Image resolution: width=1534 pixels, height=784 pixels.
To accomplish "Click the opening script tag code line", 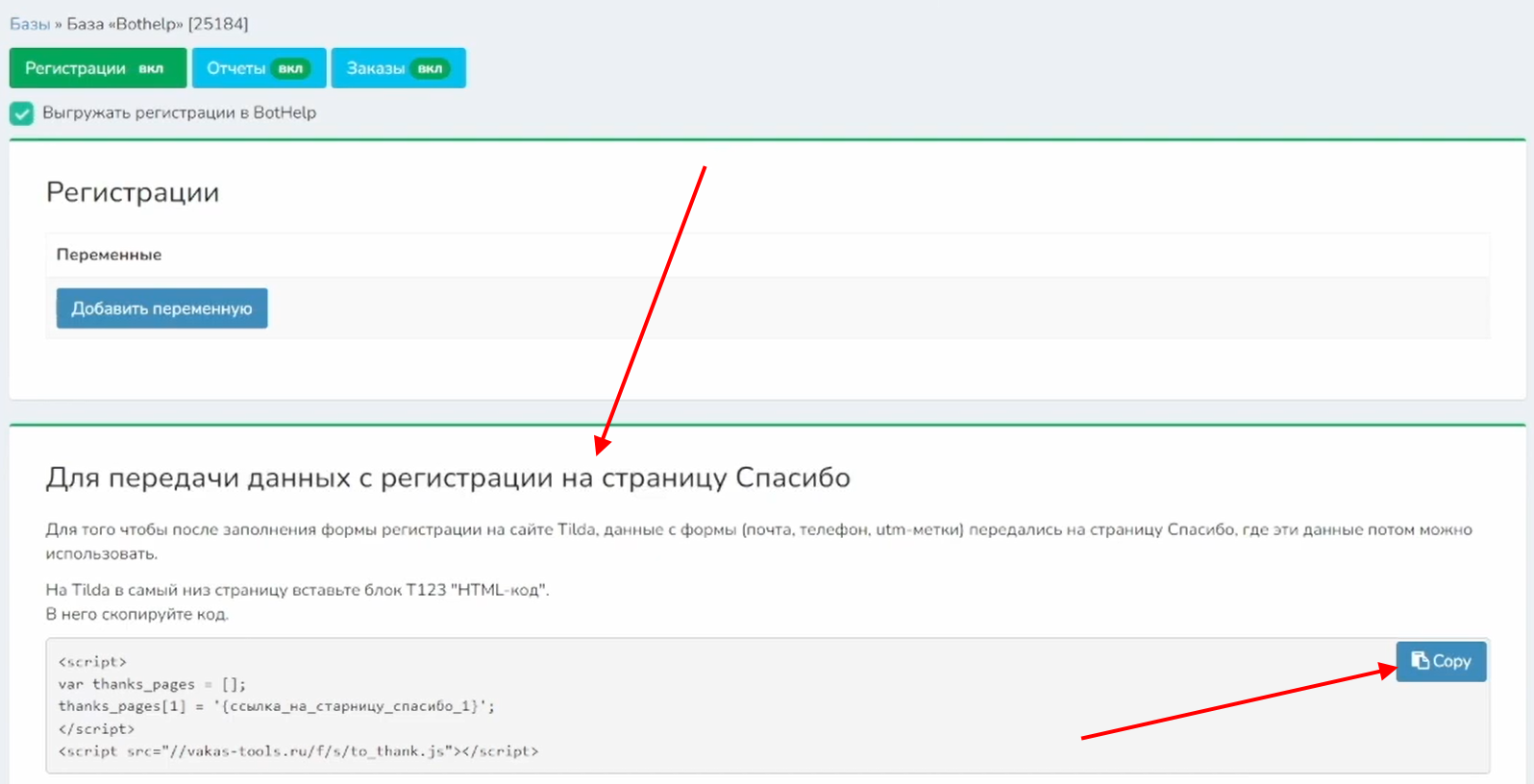I will pos(92,662).
